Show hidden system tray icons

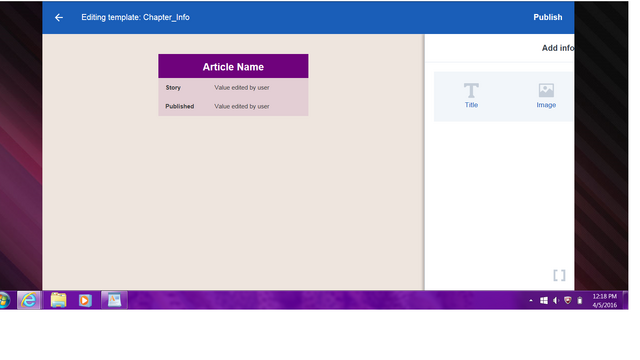coord(531,301)
